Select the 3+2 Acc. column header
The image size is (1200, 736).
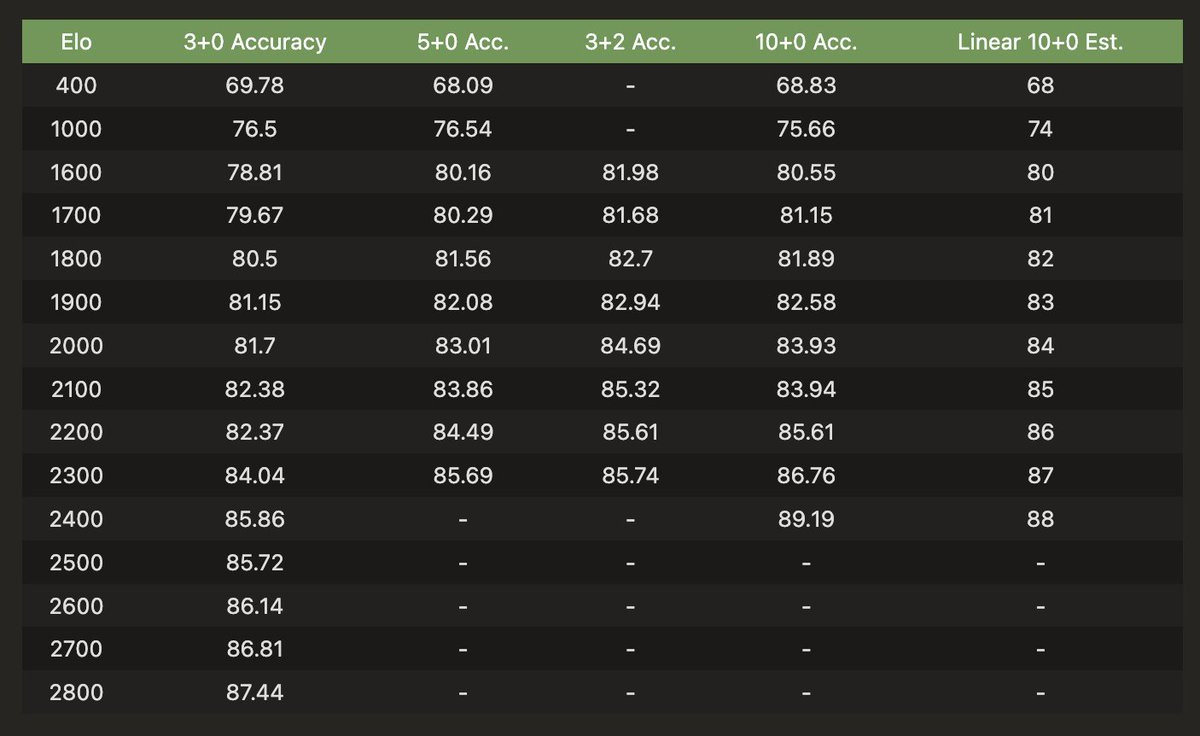tap(630, 42)
